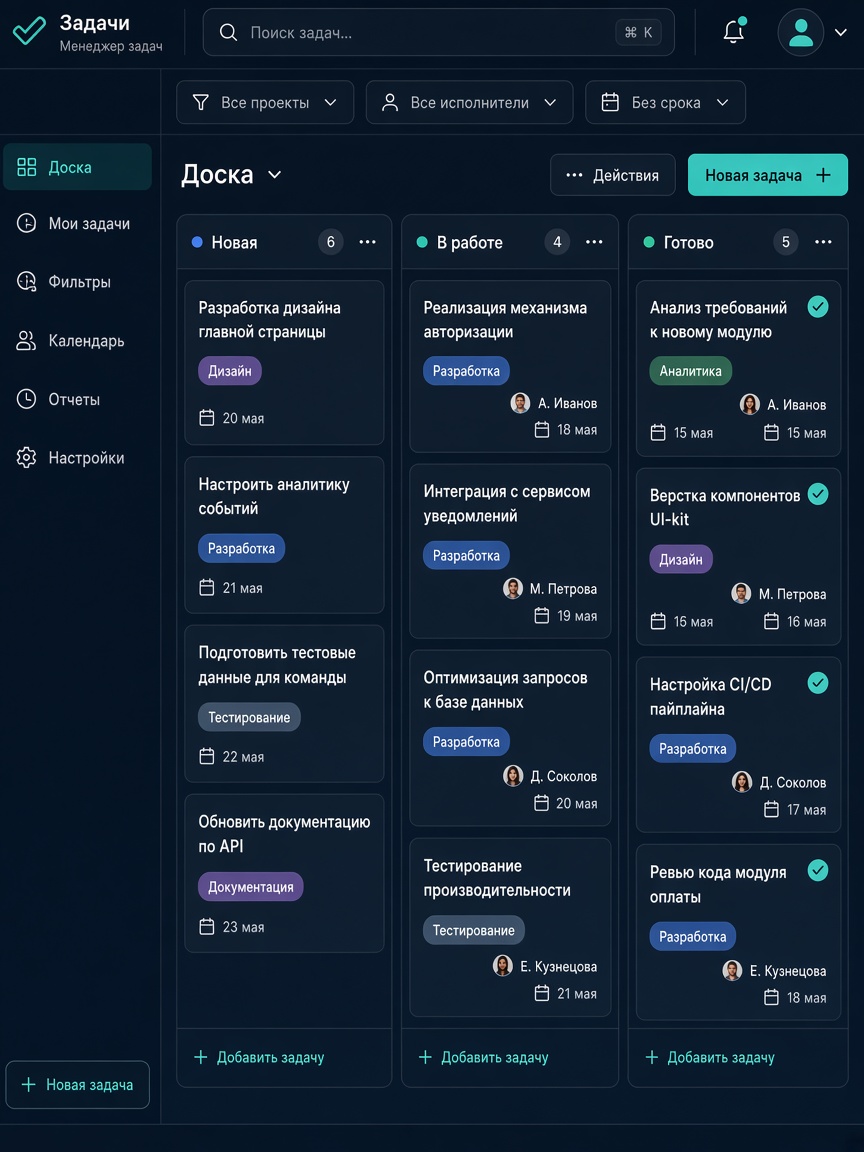Screen dimensions: 864x1152
Task: Click the Разработка tag on Настроить аналитику событий card
Action: [241, 548]
